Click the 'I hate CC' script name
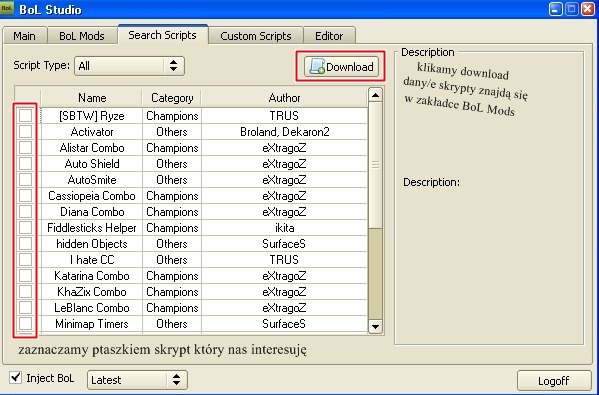The width and height of the screenshot is (599, 395). (x=92, y=260)
